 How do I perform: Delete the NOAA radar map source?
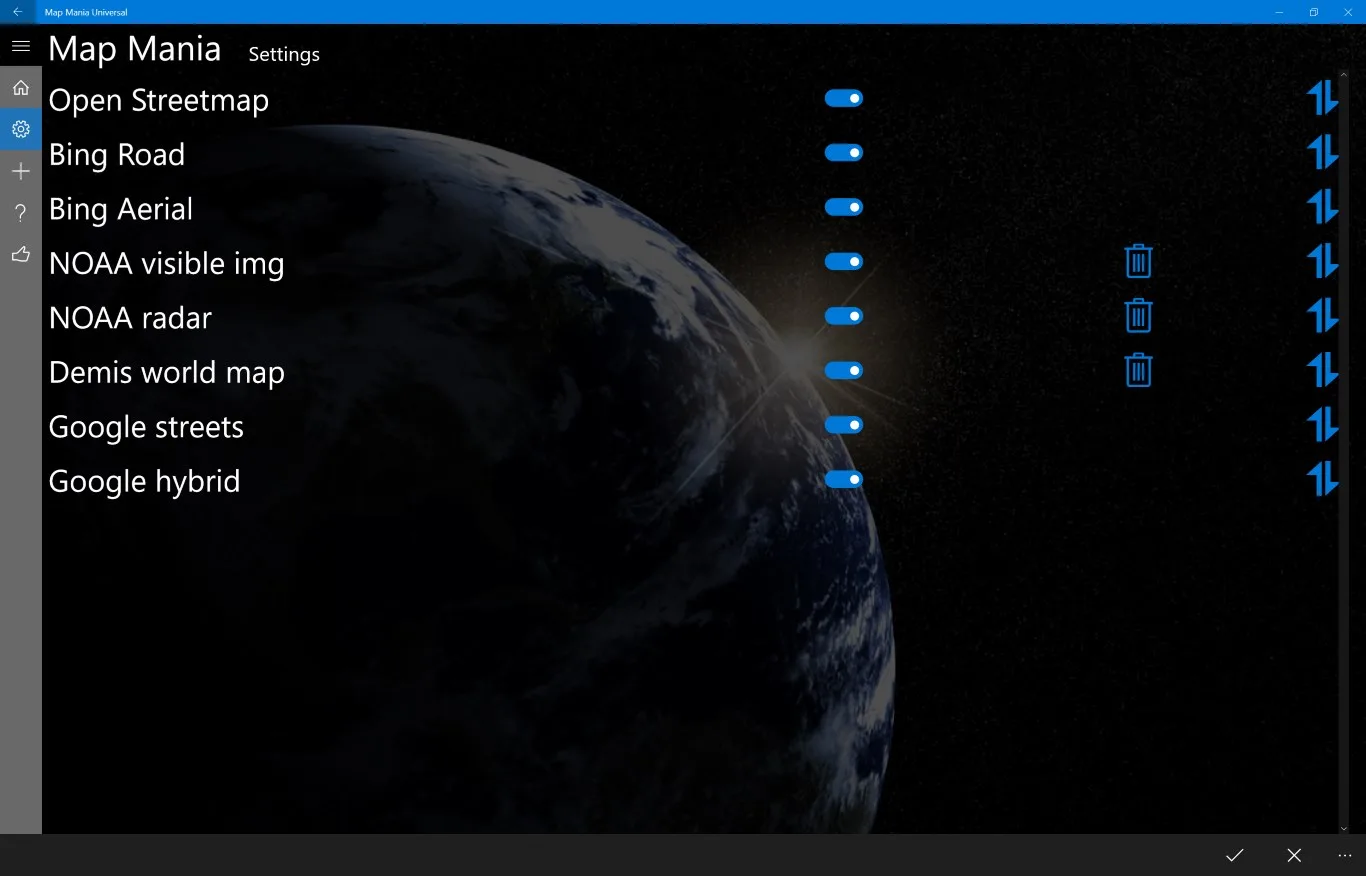[x=1138, y=316]
